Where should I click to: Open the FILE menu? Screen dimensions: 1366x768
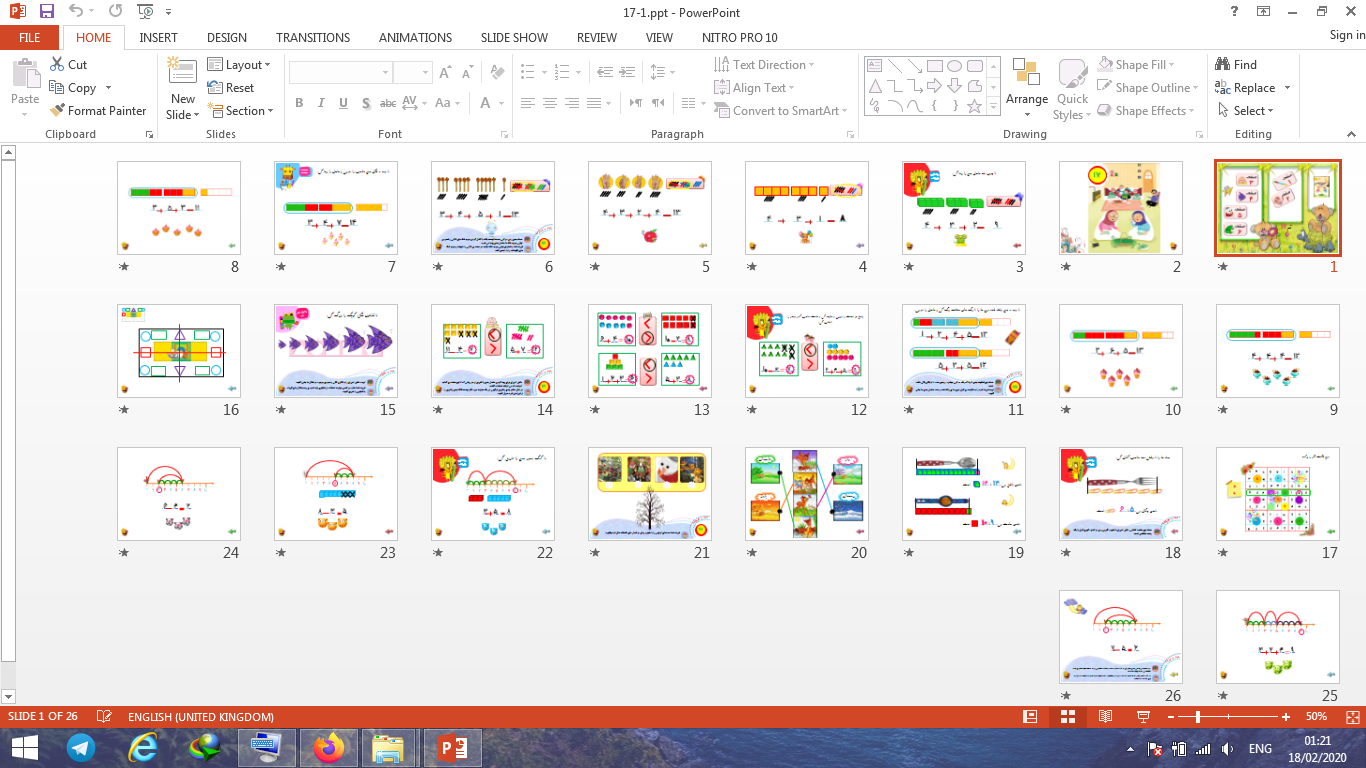pos(29,37)
